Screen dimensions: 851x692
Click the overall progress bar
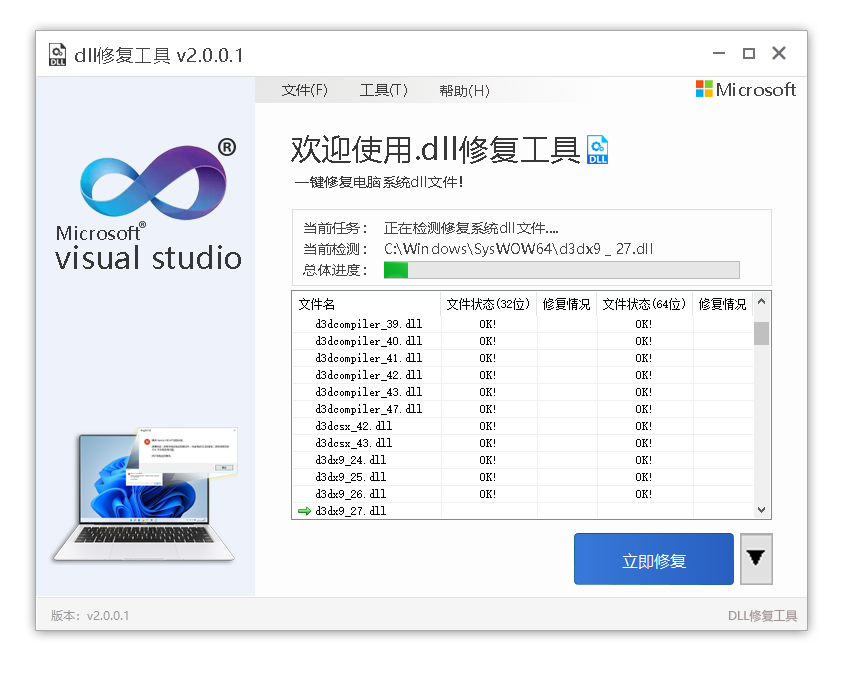click(x=561, y=270)
